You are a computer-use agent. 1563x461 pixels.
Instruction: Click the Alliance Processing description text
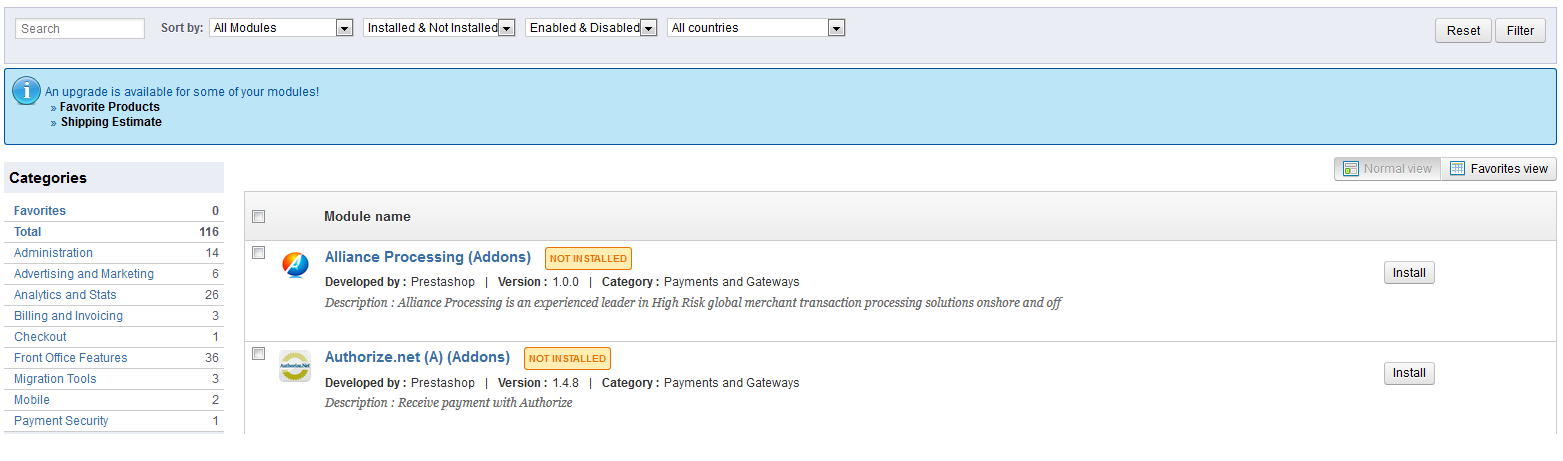[693, 303]
